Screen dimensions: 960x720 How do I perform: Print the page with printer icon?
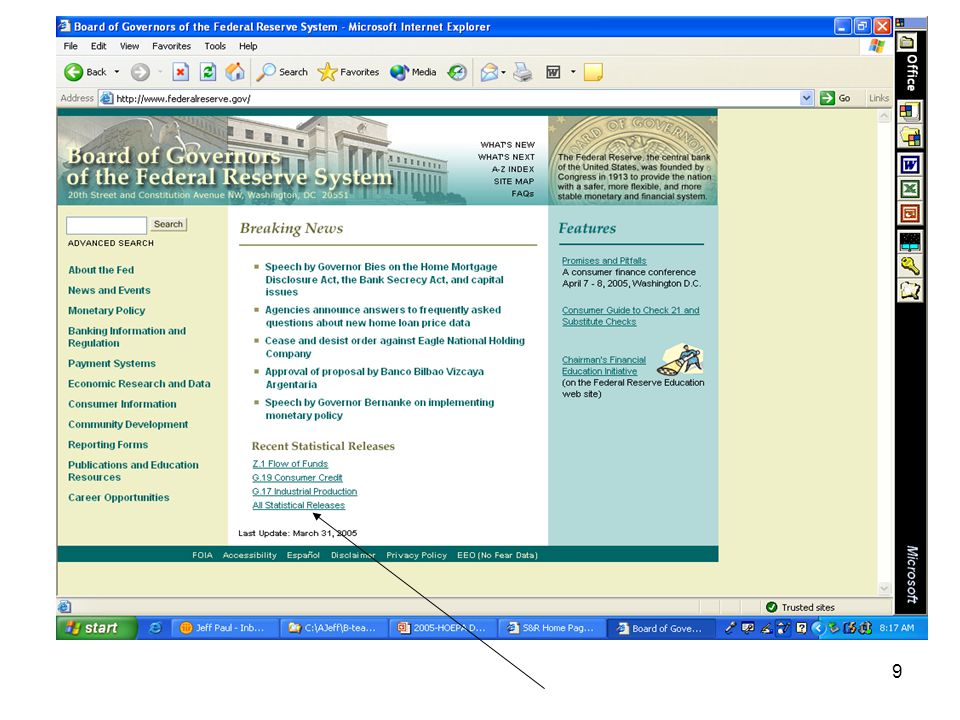pyautogui.click(x=523, y=72)
